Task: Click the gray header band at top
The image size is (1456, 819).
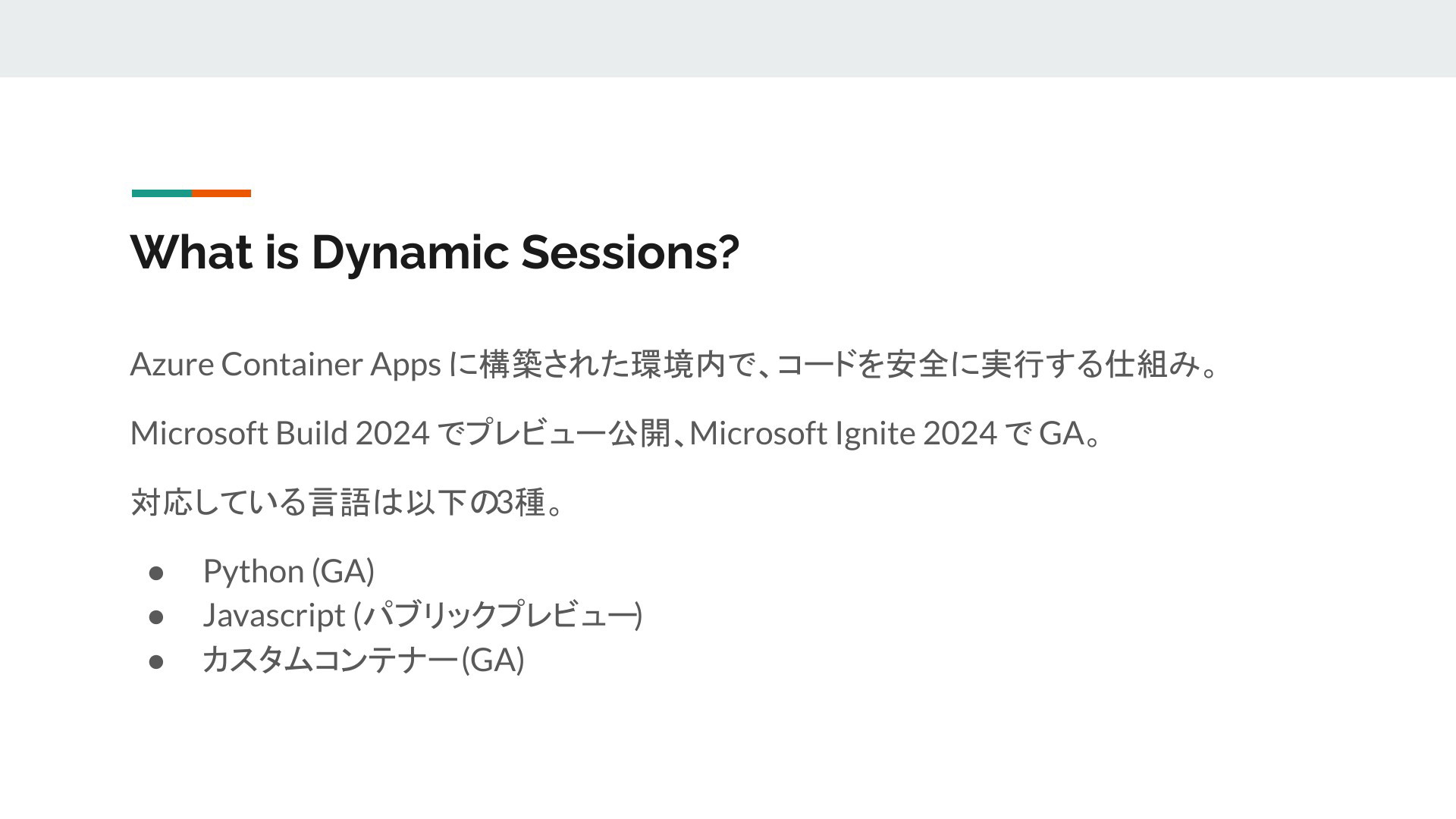Action: coord(728,38)
